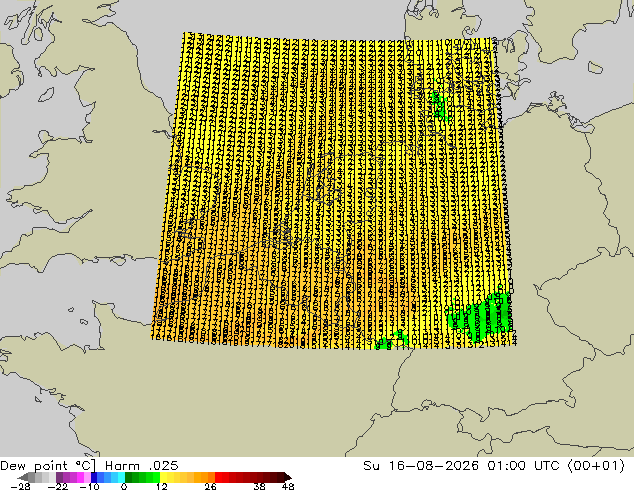
Task: Click the 'Harm .025' model label
Action: (x=142, y=466)
